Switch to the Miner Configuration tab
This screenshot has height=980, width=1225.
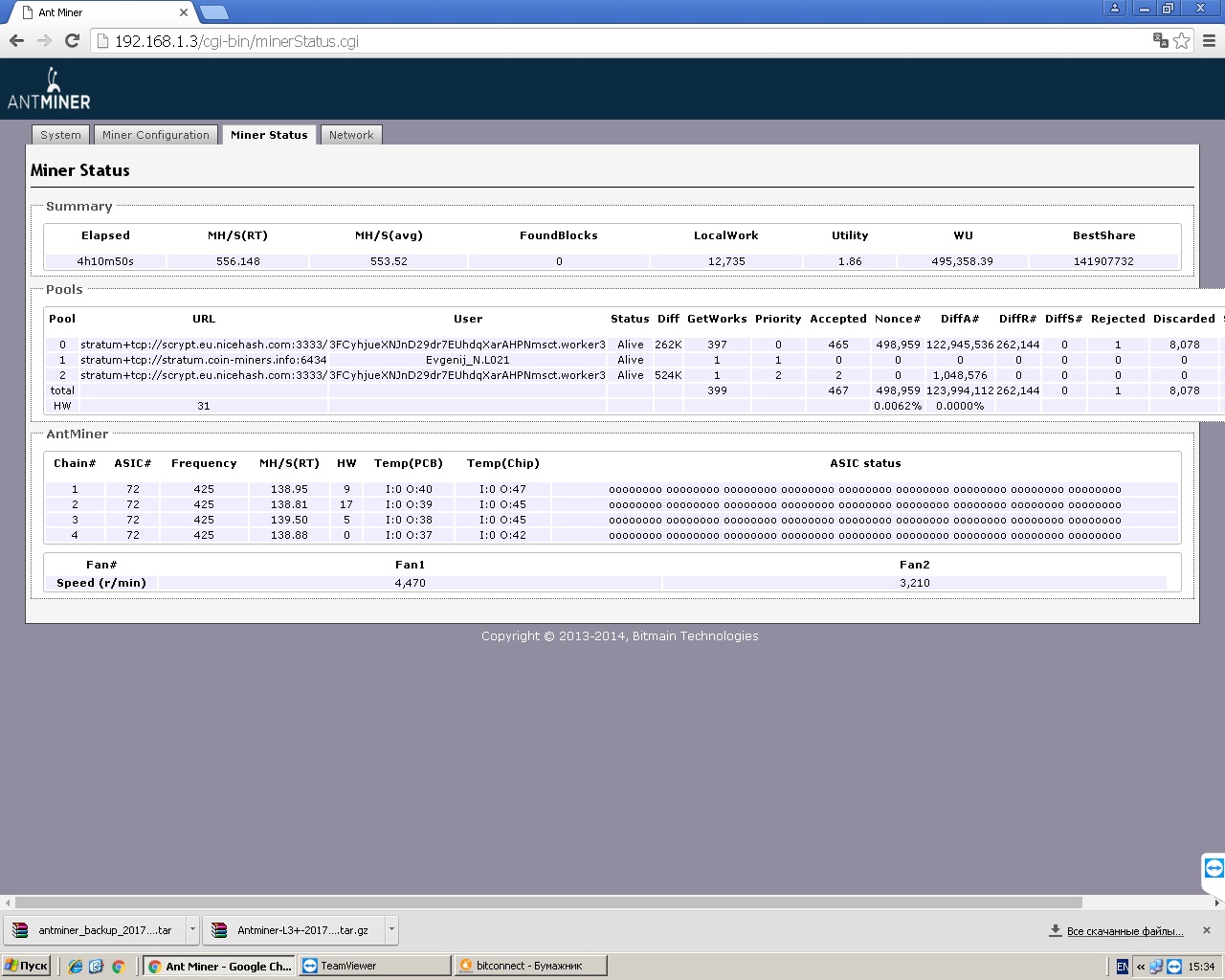click(156, 135)
